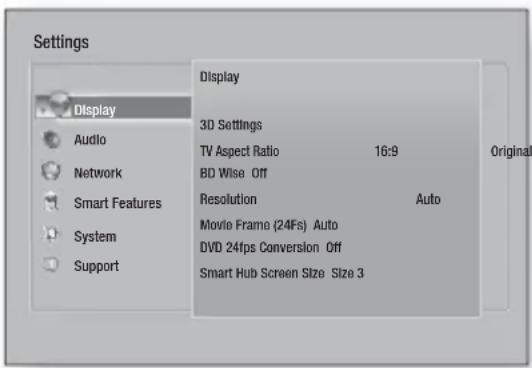The height and width of the screenshot is (368, 532).
Task: Open the Display menu category
Action: click(113, 108)
